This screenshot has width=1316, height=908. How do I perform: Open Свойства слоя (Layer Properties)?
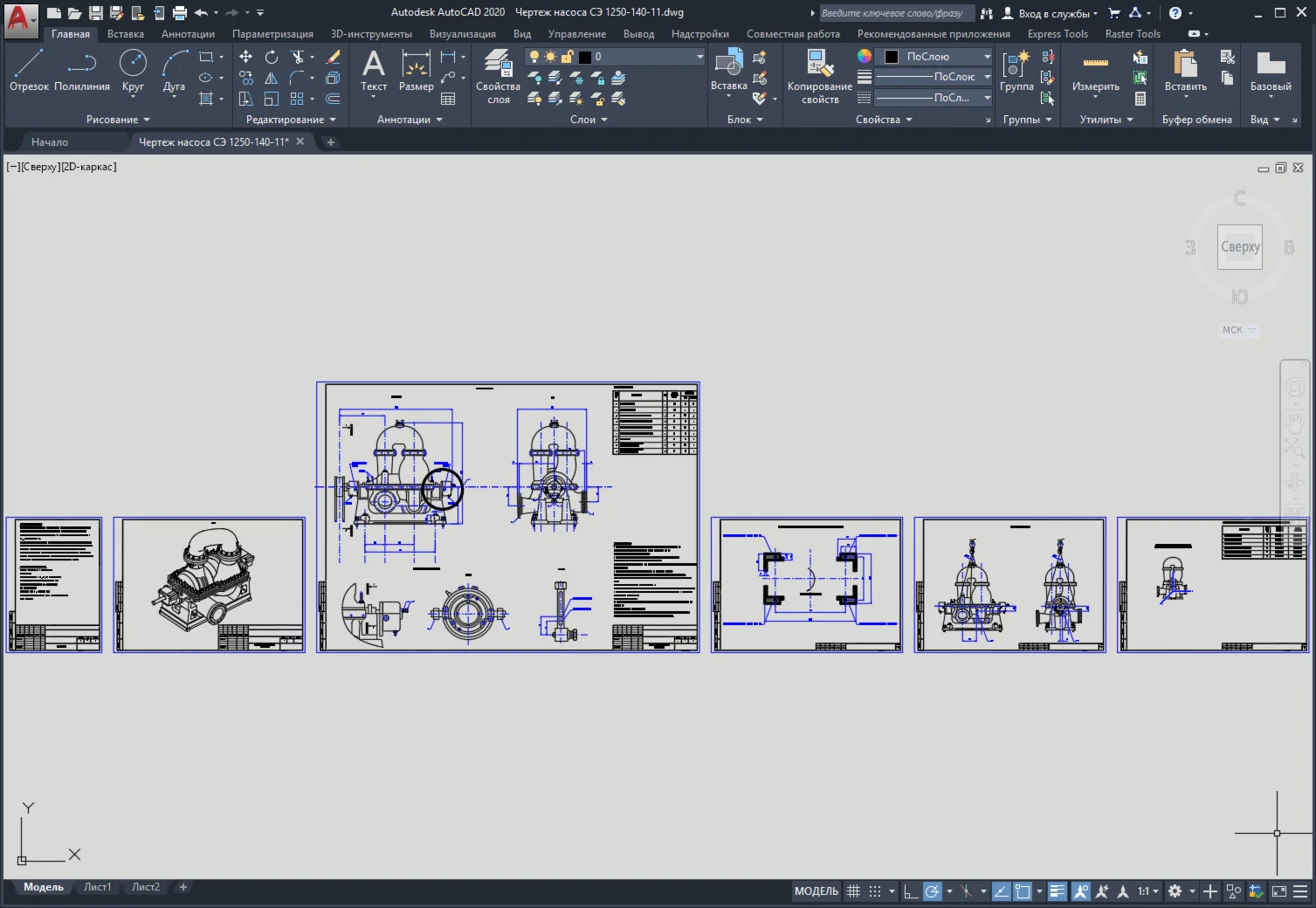[498, 77]
